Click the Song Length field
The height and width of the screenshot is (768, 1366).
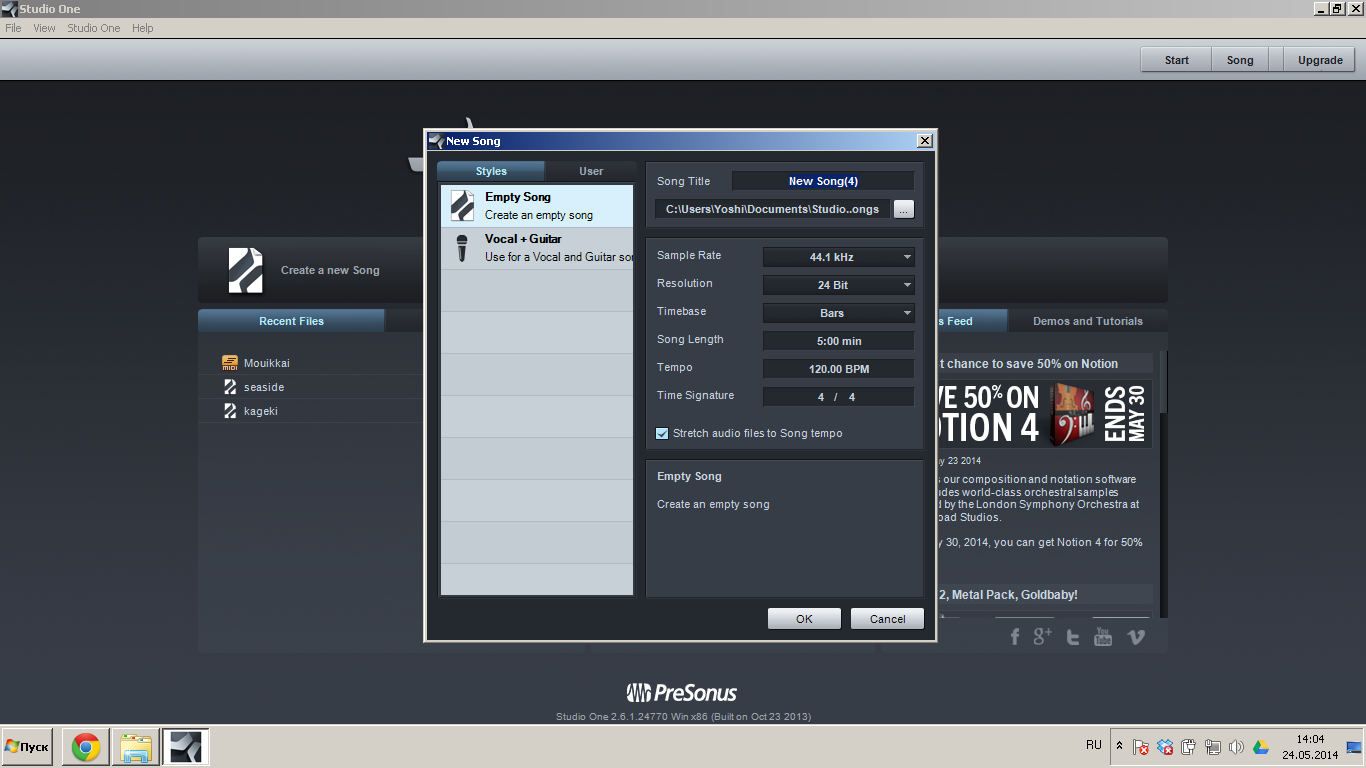pos(838,341)
